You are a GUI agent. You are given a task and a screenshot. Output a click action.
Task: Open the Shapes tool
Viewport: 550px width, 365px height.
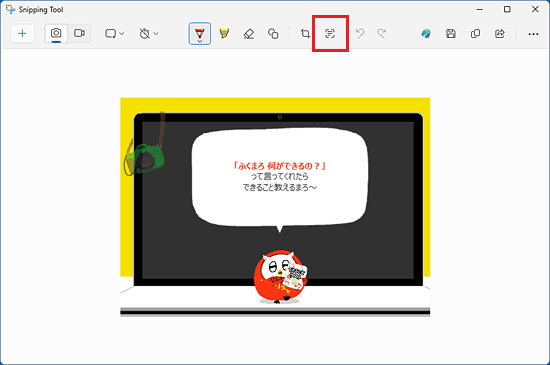point(273,34)
